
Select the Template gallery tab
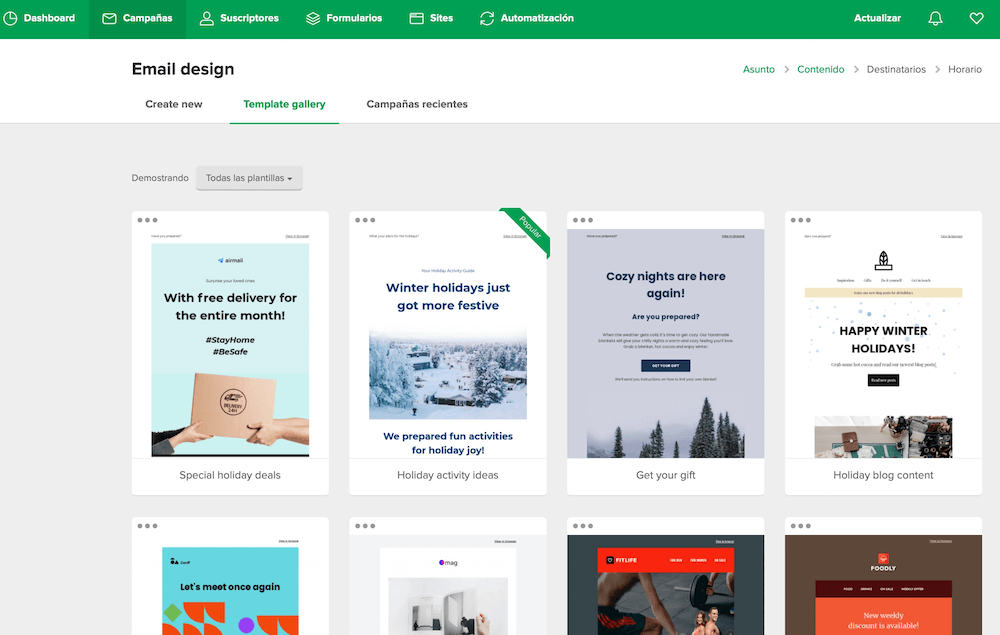click(x=284, y=104)
